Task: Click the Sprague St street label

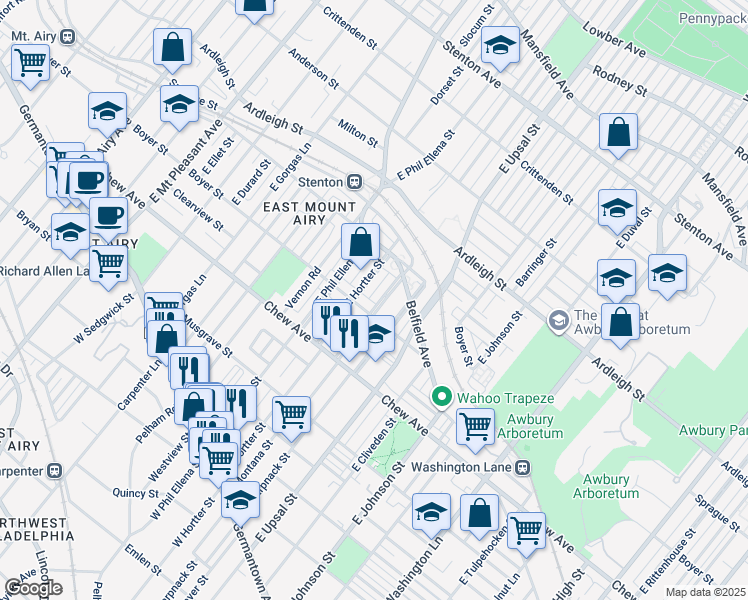Action: (x=717, y=513)
